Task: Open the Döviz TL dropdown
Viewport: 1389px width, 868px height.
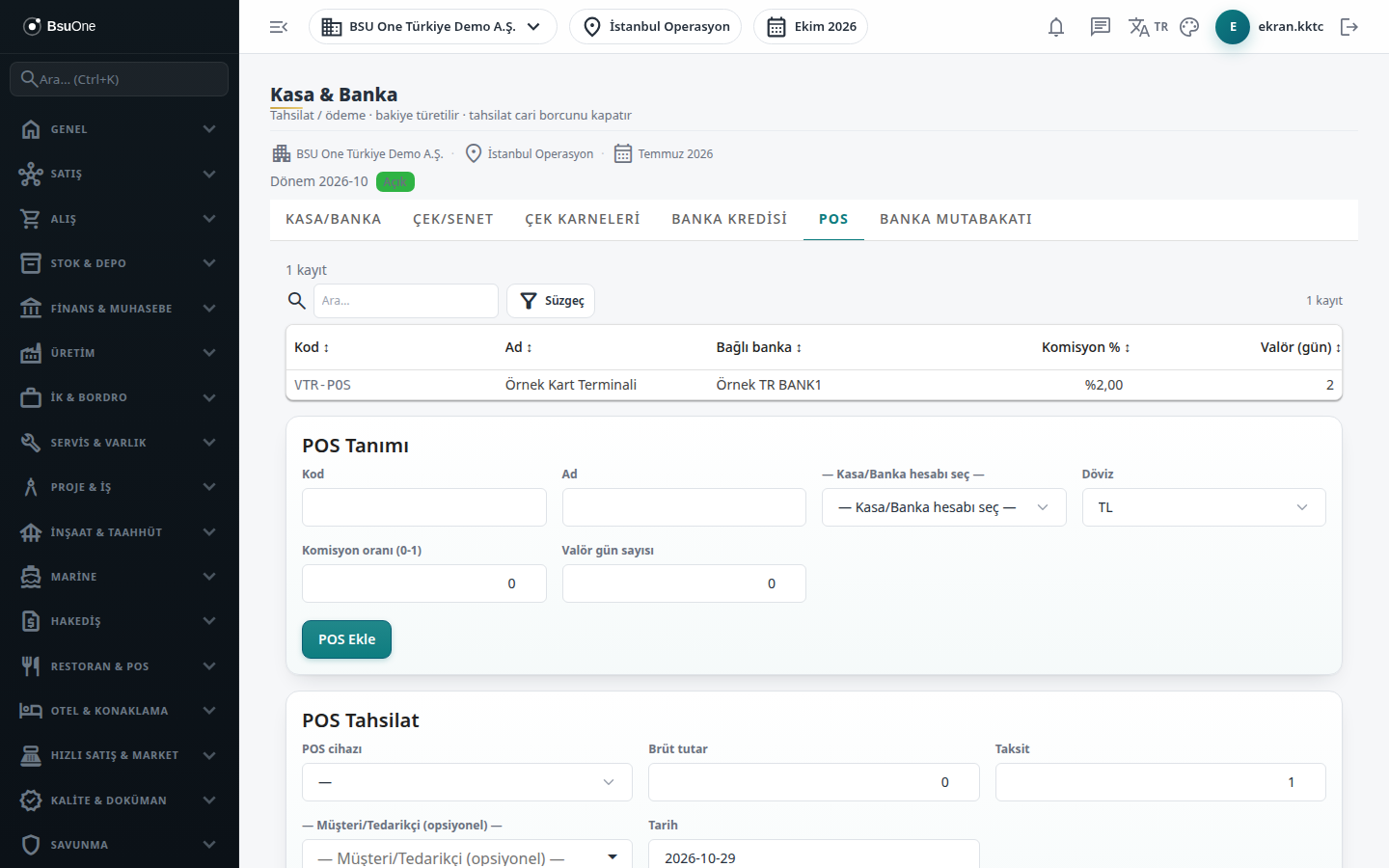Action: coord(1204,507)
